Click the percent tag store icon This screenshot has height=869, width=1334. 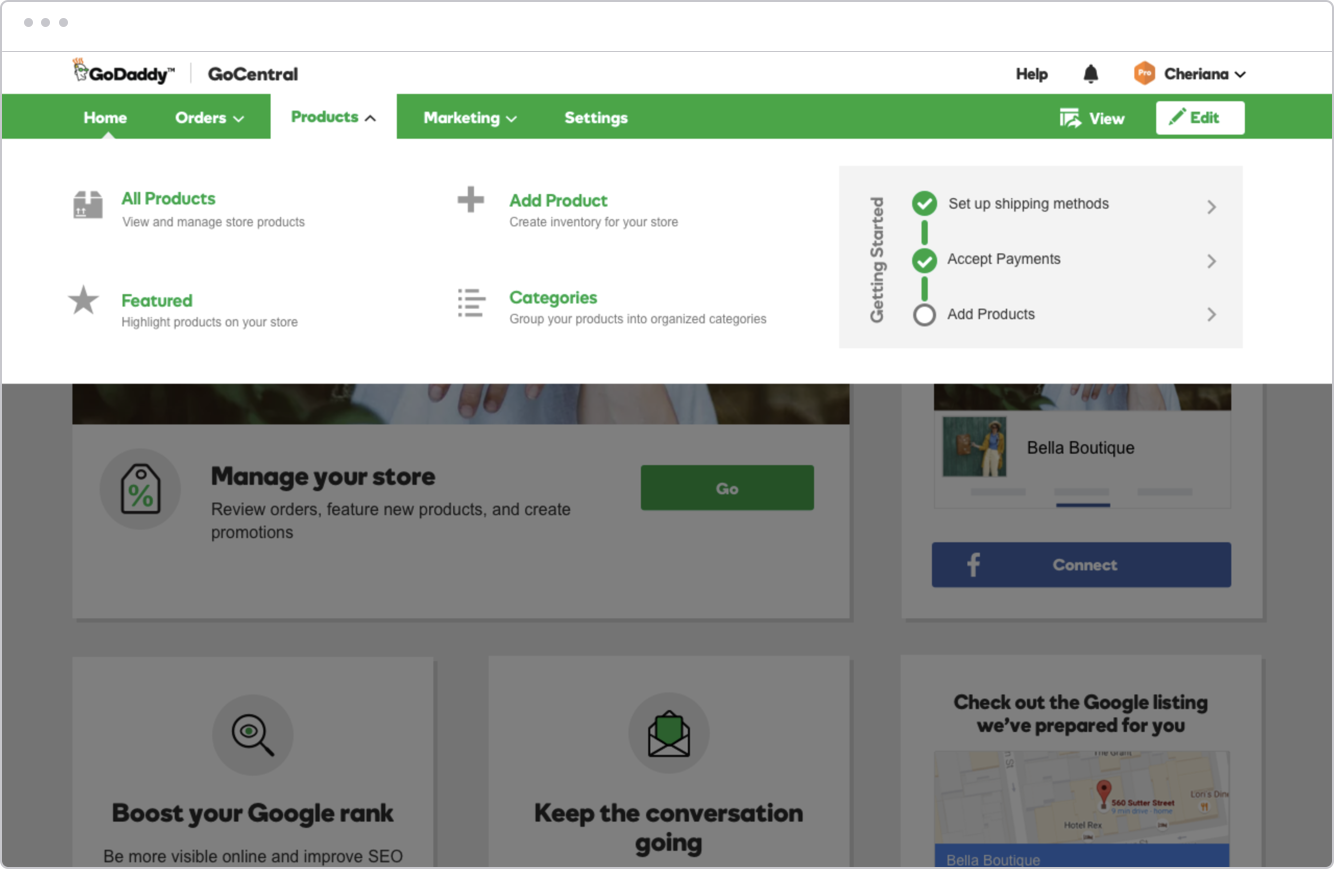[x=140, y=490]
